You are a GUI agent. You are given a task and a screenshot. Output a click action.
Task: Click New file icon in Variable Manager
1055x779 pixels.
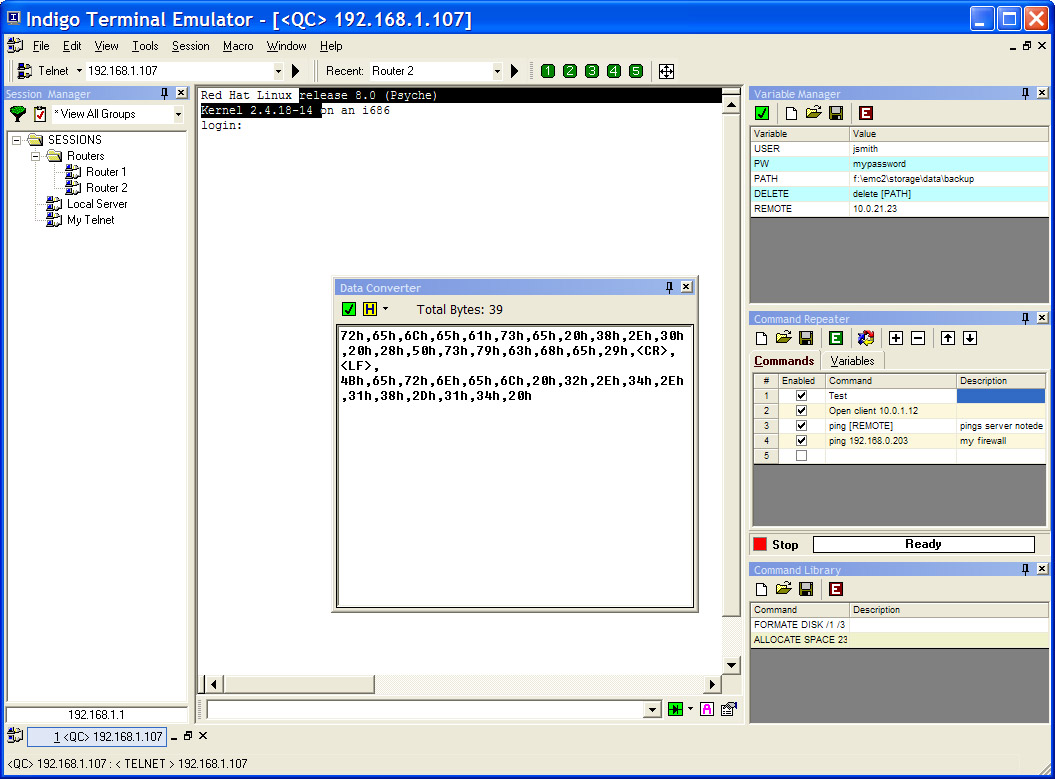(791, 113)
